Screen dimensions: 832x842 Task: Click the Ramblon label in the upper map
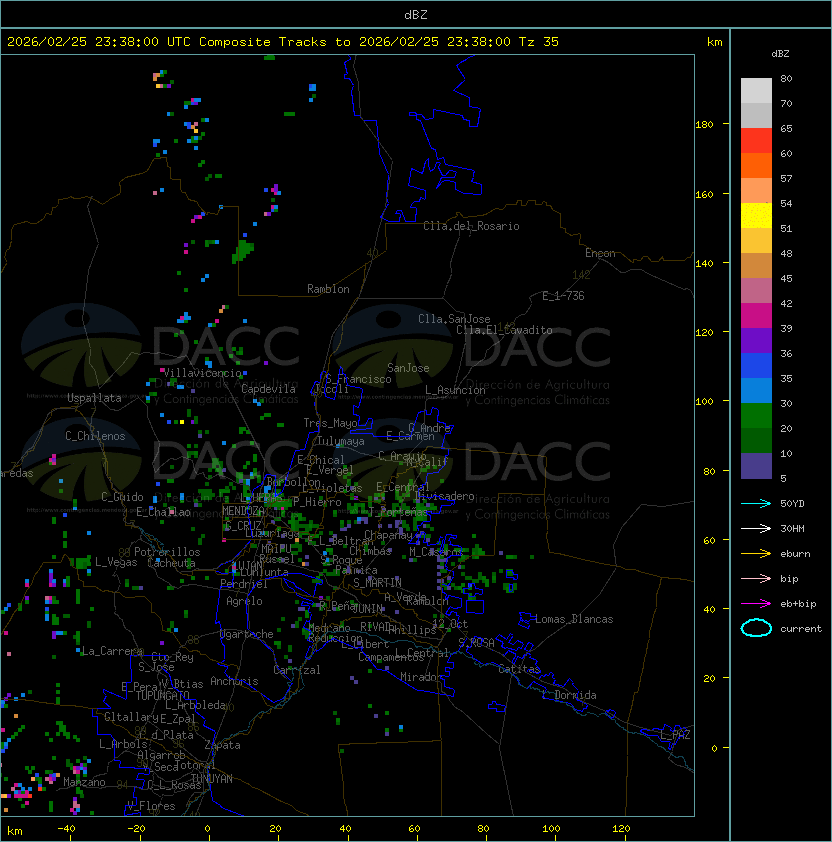tap(328, 289)
